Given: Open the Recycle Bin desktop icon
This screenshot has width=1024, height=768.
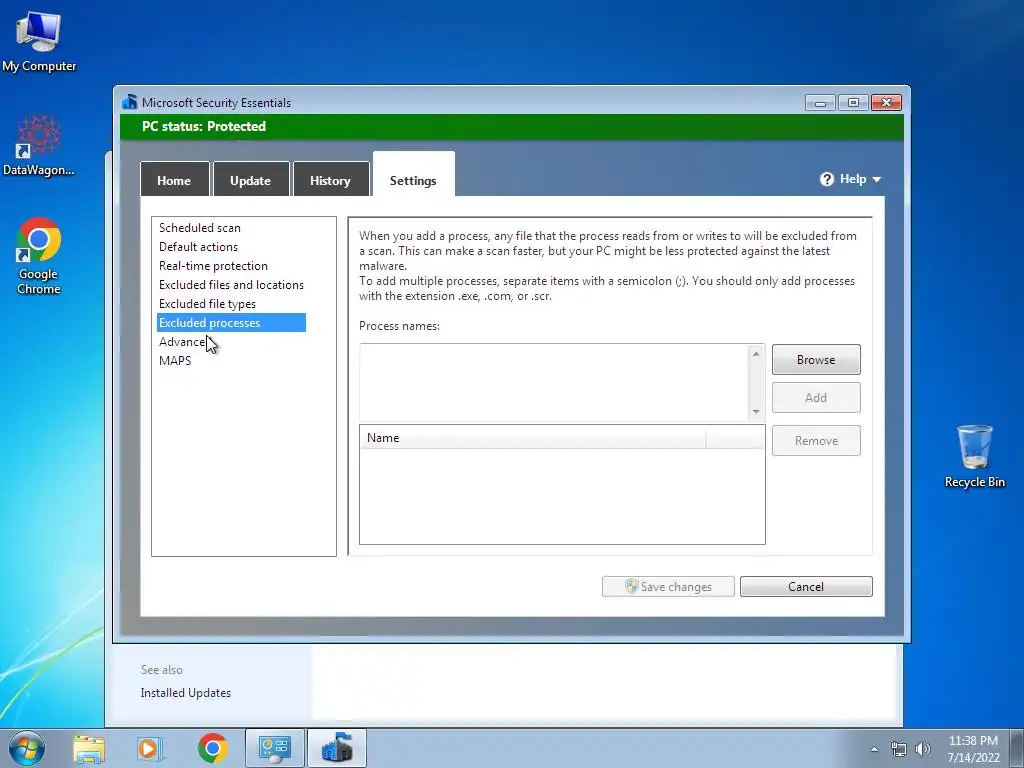Looking at the screenshot, I should point(974,456).
